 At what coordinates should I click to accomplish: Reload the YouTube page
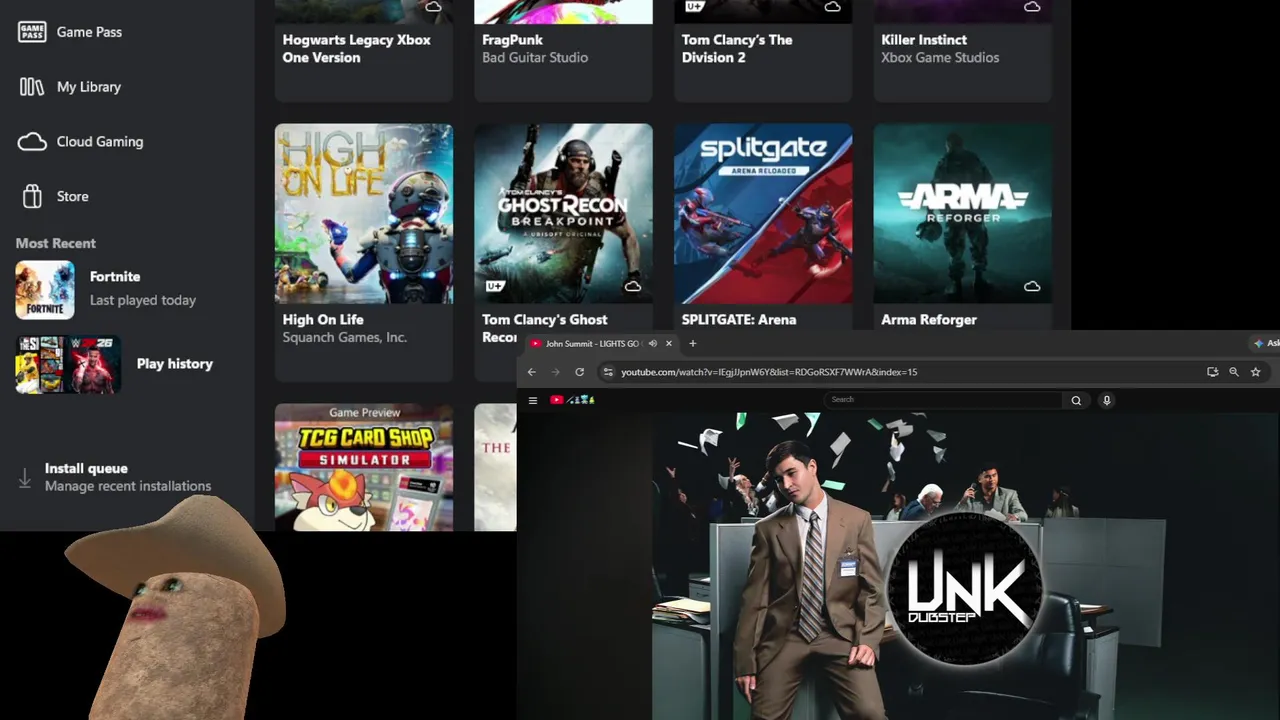579,372
